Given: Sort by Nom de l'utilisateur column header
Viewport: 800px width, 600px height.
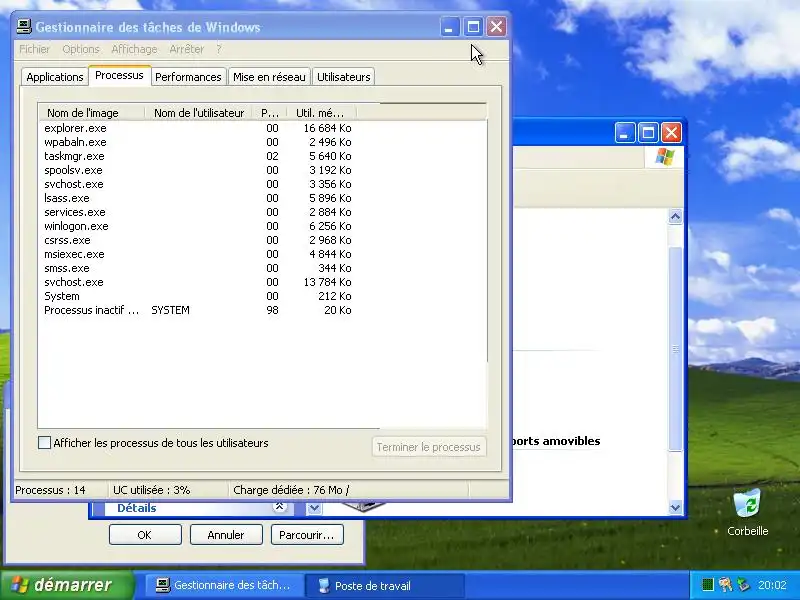Looking at the screenshot, I should [199, 113].
